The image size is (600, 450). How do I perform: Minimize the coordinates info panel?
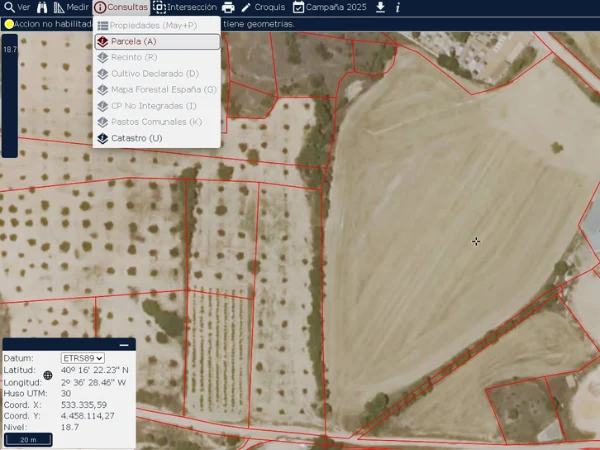[125, 345]
